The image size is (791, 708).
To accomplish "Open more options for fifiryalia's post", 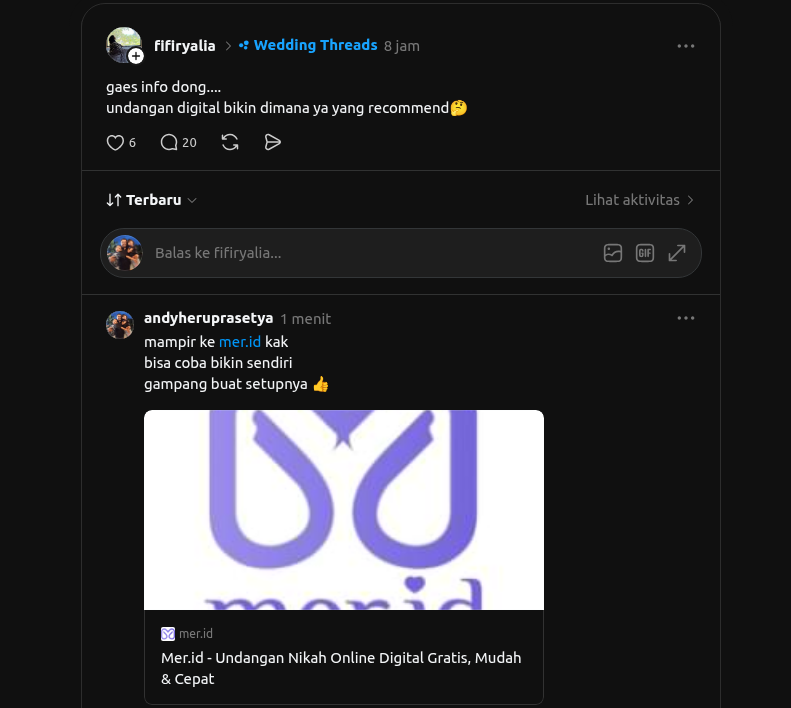I will pyautogui.click(x=686, y=46).
